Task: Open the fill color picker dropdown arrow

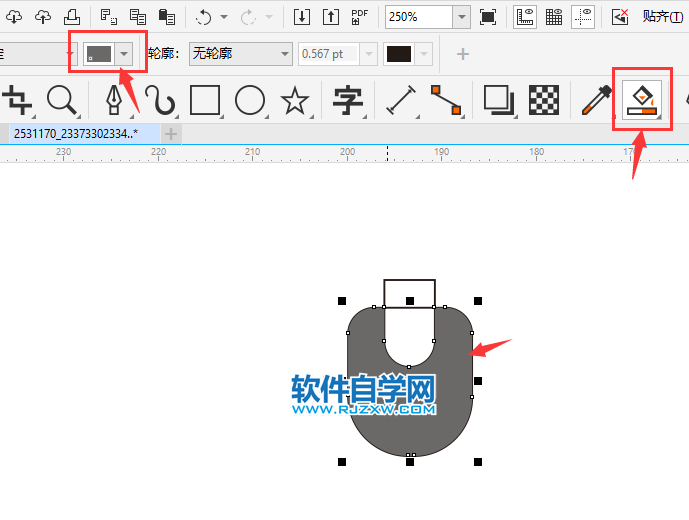Action: (124, 54)
